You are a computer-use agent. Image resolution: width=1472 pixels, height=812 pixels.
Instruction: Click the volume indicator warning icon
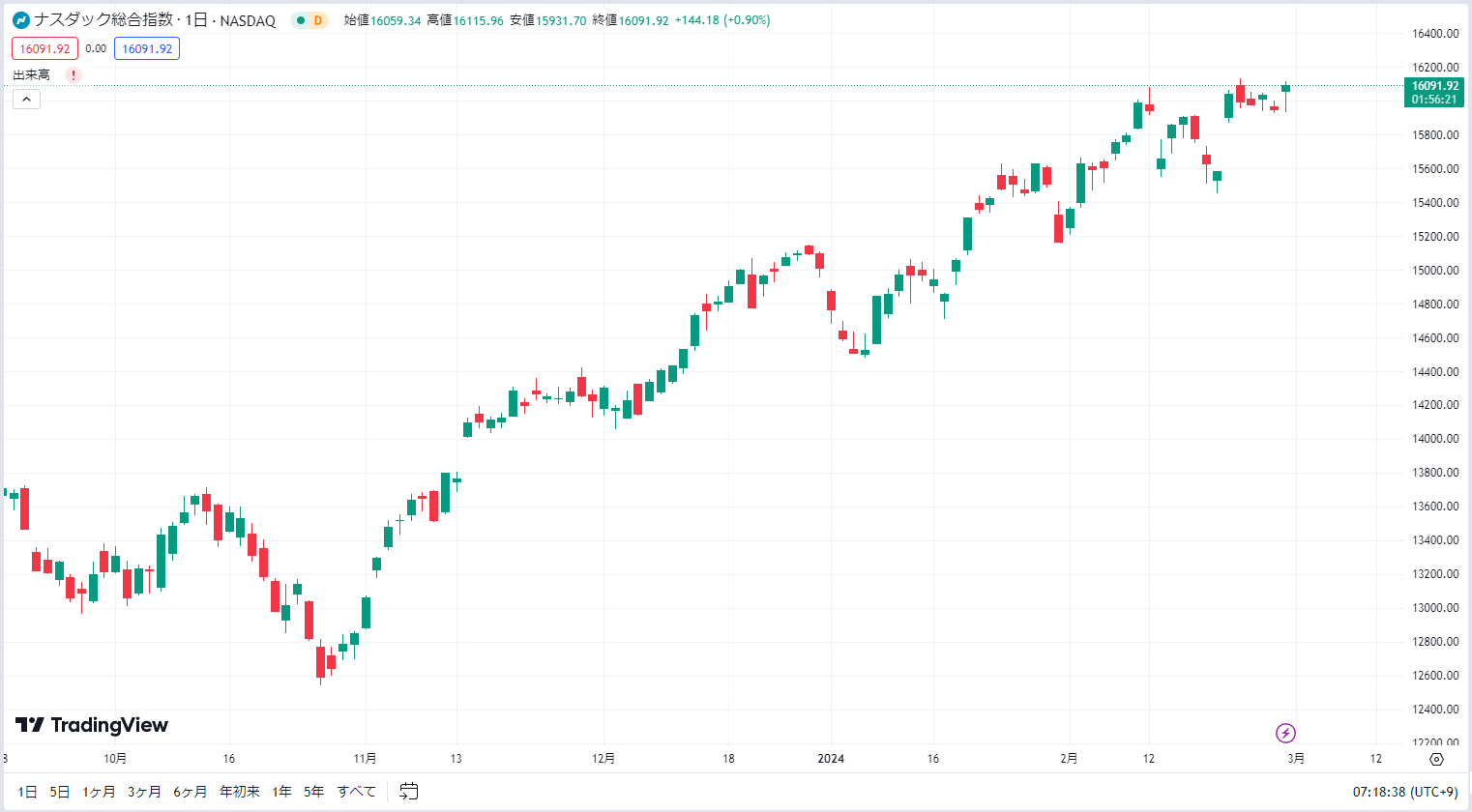tap(74, 75)
